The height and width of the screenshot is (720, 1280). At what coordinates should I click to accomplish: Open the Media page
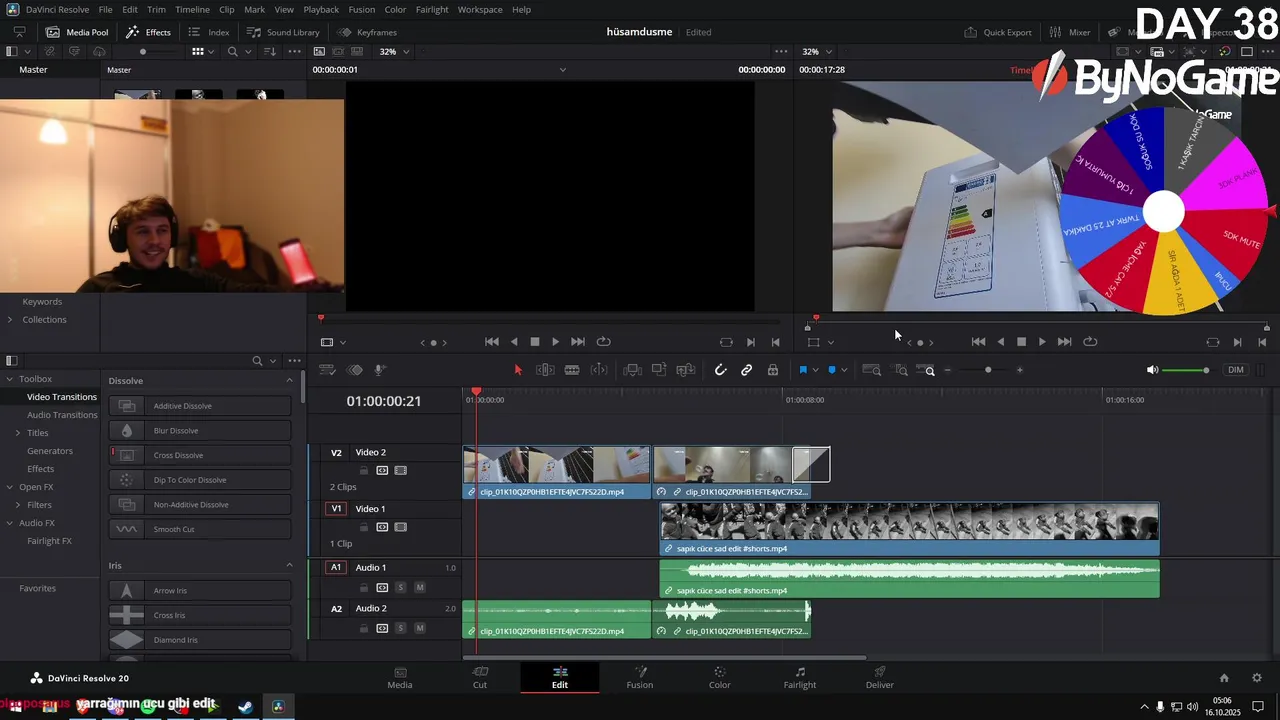(400, 678)
